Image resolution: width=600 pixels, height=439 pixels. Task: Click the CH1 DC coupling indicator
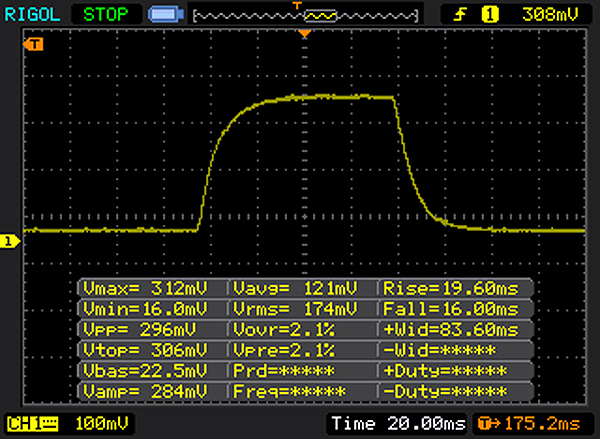(x=32, y=424)
